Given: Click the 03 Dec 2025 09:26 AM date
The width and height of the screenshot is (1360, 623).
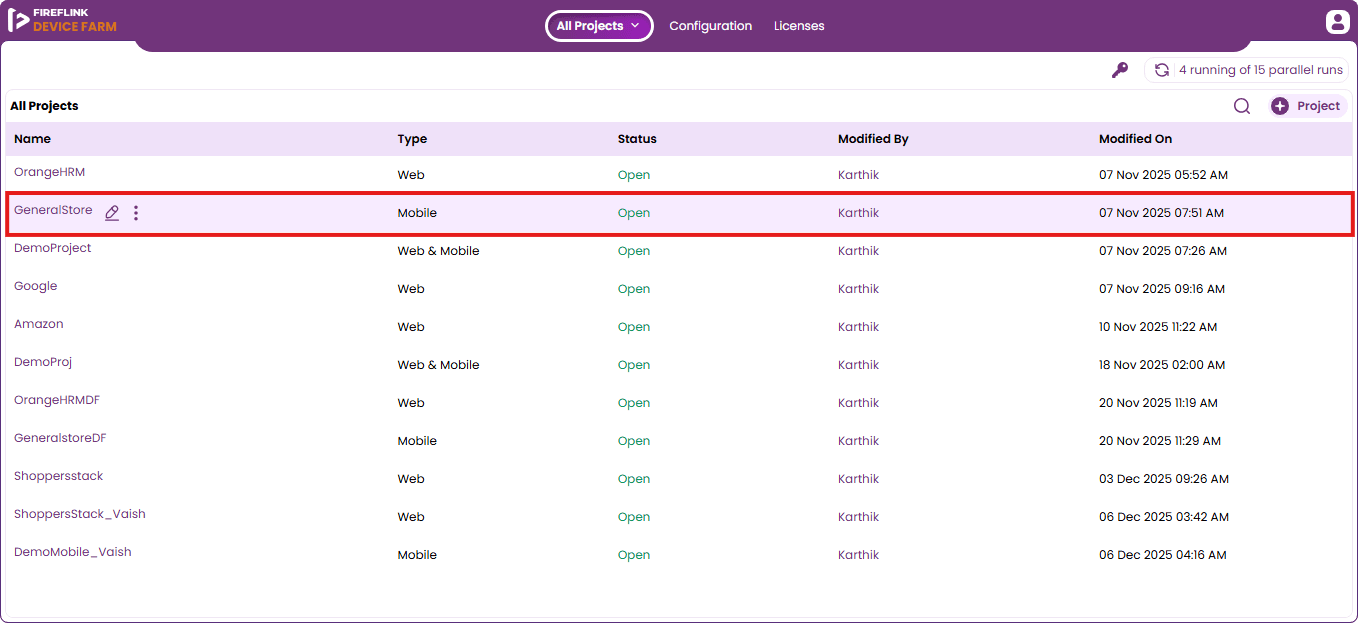Looking at the screenshot, I should tap(1163, 479).
